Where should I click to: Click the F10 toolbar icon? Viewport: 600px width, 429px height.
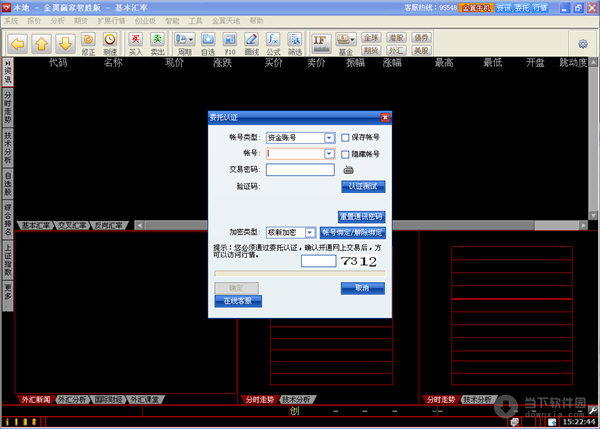(230, 44)
